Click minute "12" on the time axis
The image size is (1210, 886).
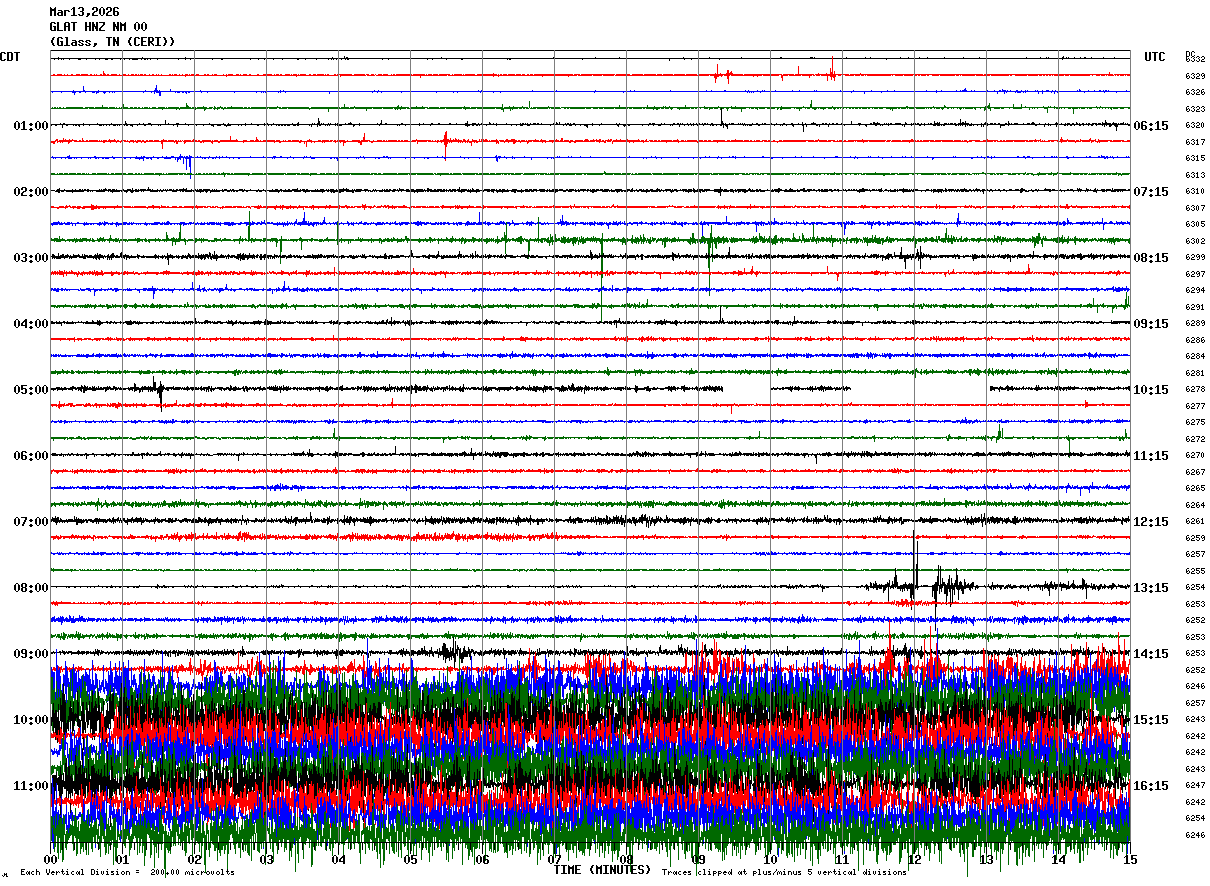914,860
